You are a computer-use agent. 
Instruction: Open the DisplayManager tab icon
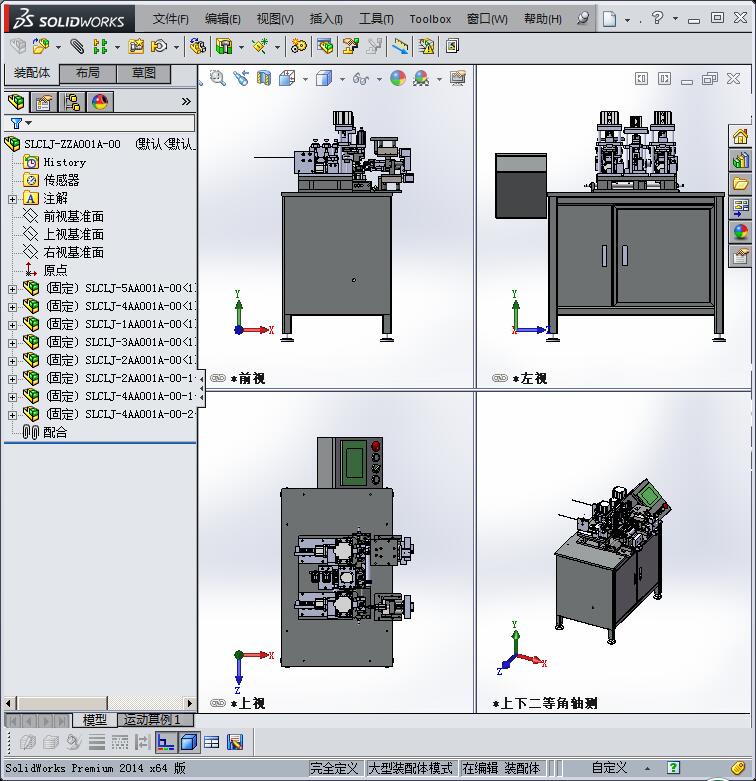point(100,102)
